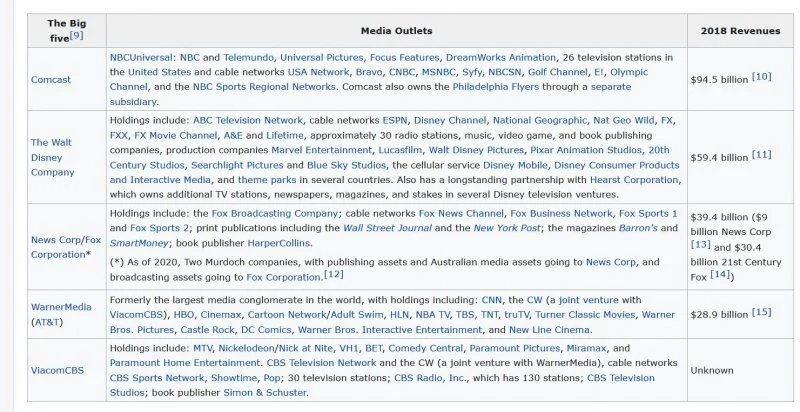Screen dimensions: 800x412
Task: Open the Fox Broadcasting Company link
Action: (x=274, y=214)
